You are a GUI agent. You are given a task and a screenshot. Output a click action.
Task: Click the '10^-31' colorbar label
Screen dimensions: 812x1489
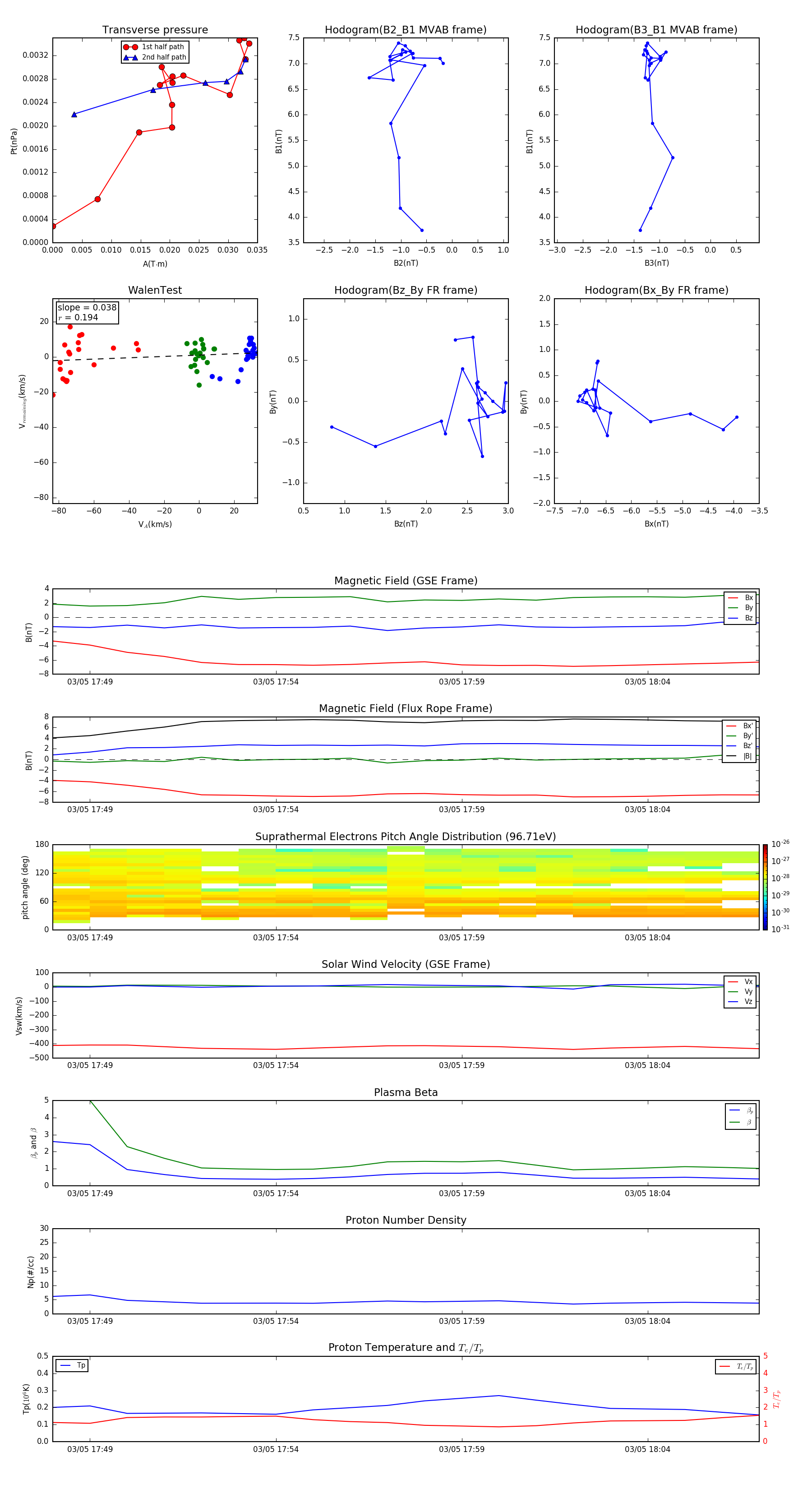click(x=780, y=929)
